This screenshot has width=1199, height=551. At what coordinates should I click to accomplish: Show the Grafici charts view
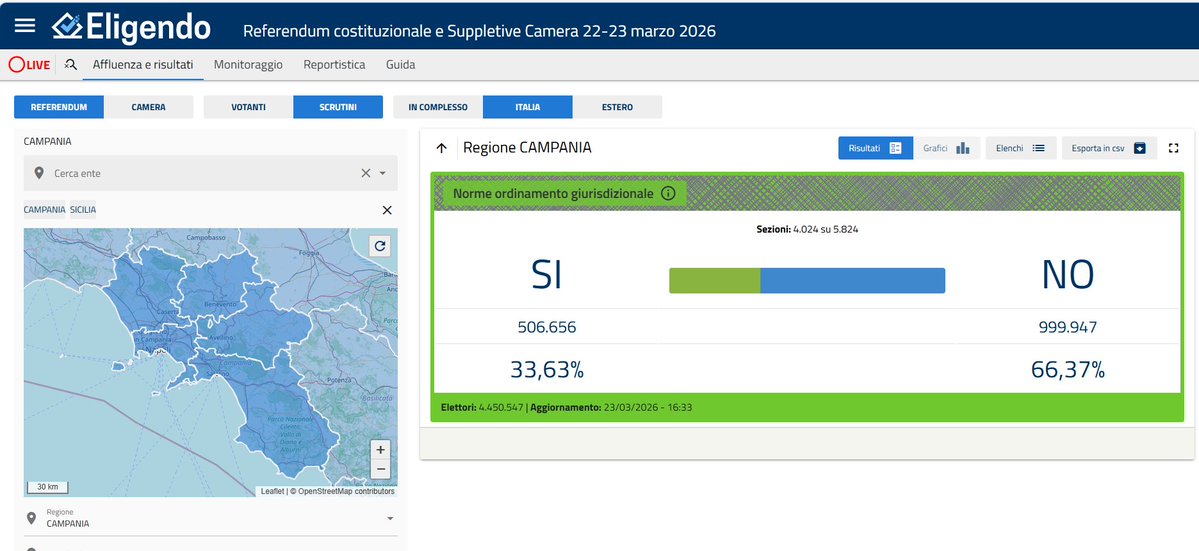tap(947, 148)
